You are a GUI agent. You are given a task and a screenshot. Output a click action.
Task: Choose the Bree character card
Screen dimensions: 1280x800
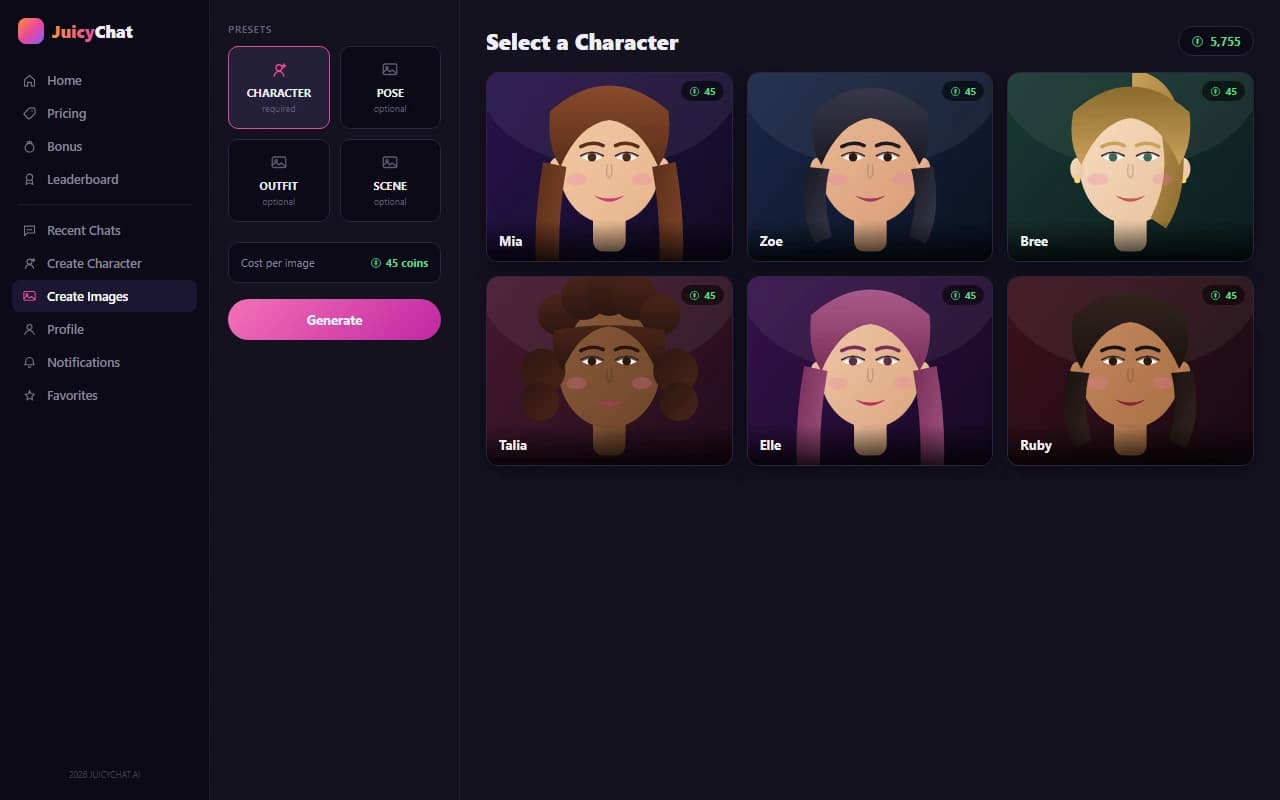[x=1130, y=167]
